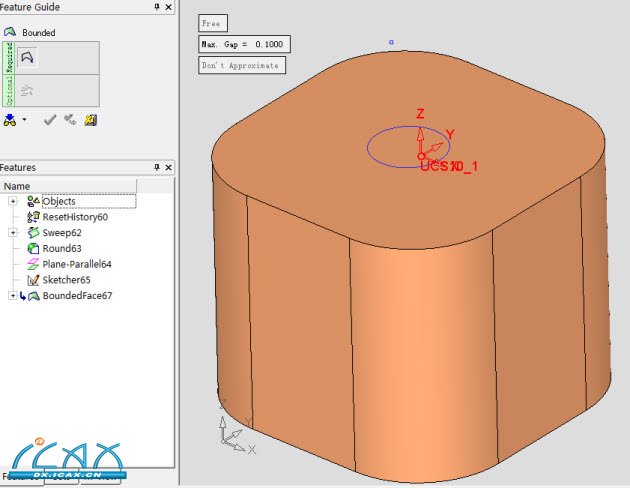
Task: Select Round63 in the feature tree
Action: pos(61,248)
